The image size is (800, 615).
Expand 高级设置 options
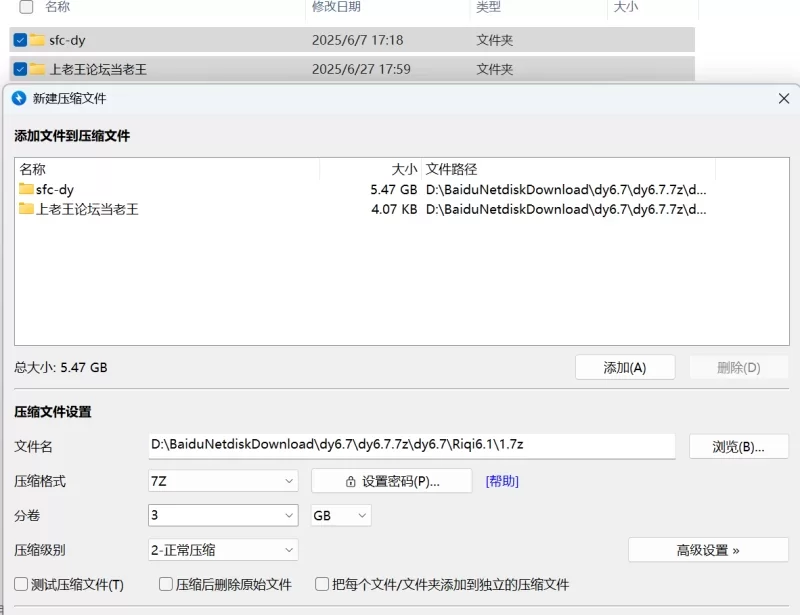pos(708,550)
